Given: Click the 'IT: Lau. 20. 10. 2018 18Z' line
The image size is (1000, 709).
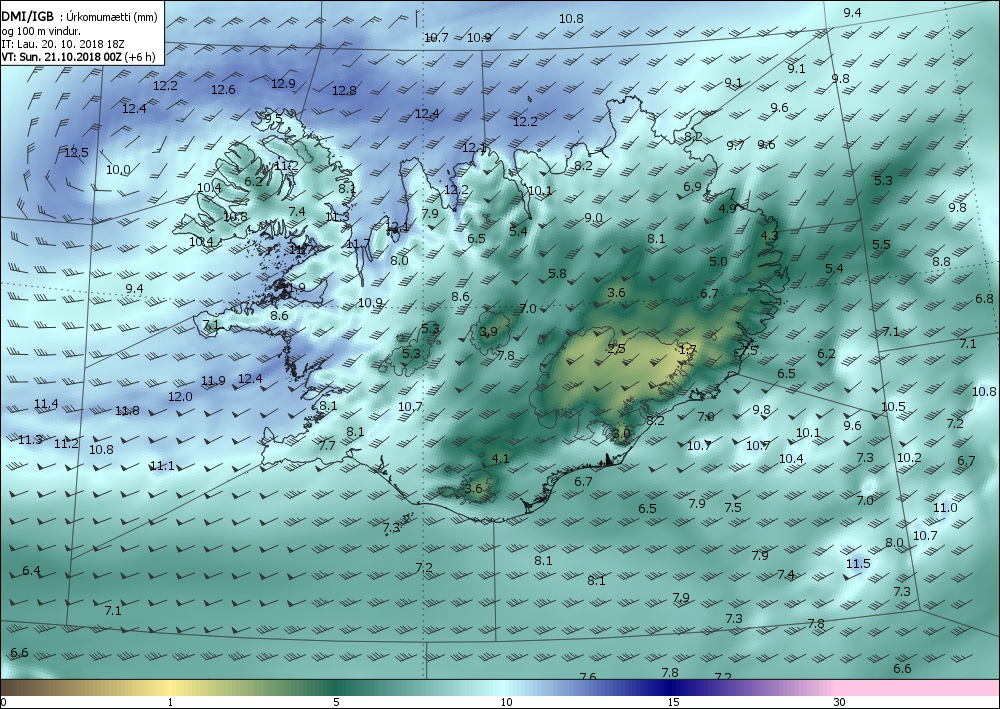Looking at the screenshot, I should (62, 44).
